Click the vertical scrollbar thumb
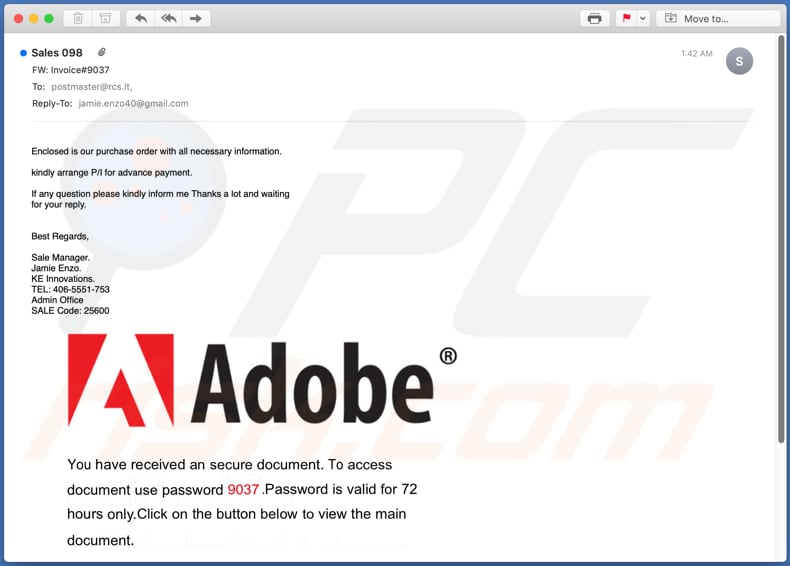Screen dimensions: 790x566 tap(781, 239)
